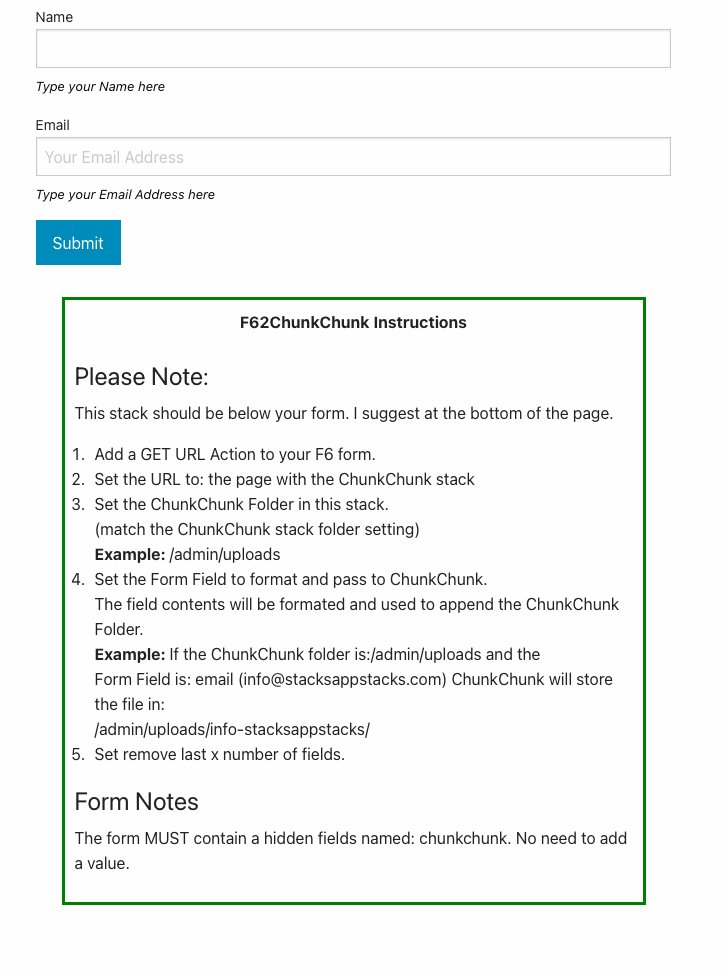
Task: Click step 1 'Add a GET URL Action'
Action: click(x=234, y=454)
